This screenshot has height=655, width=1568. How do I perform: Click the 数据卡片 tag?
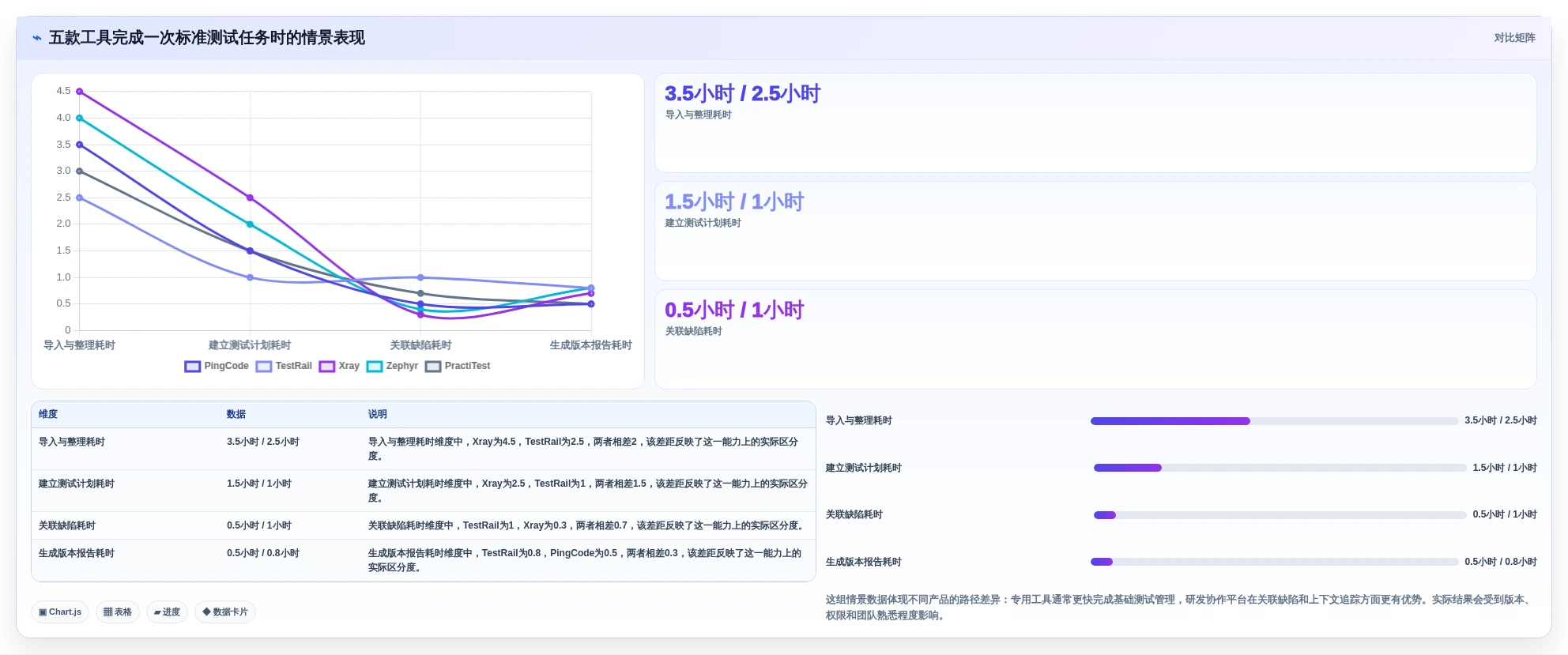[225, 612]
